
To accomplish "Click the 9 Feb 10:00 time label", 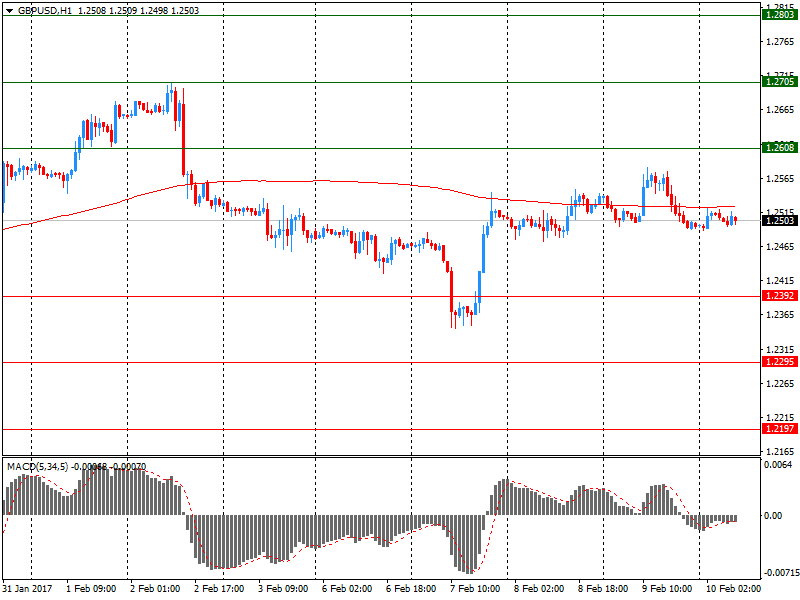I will click(x=667, y=589).
